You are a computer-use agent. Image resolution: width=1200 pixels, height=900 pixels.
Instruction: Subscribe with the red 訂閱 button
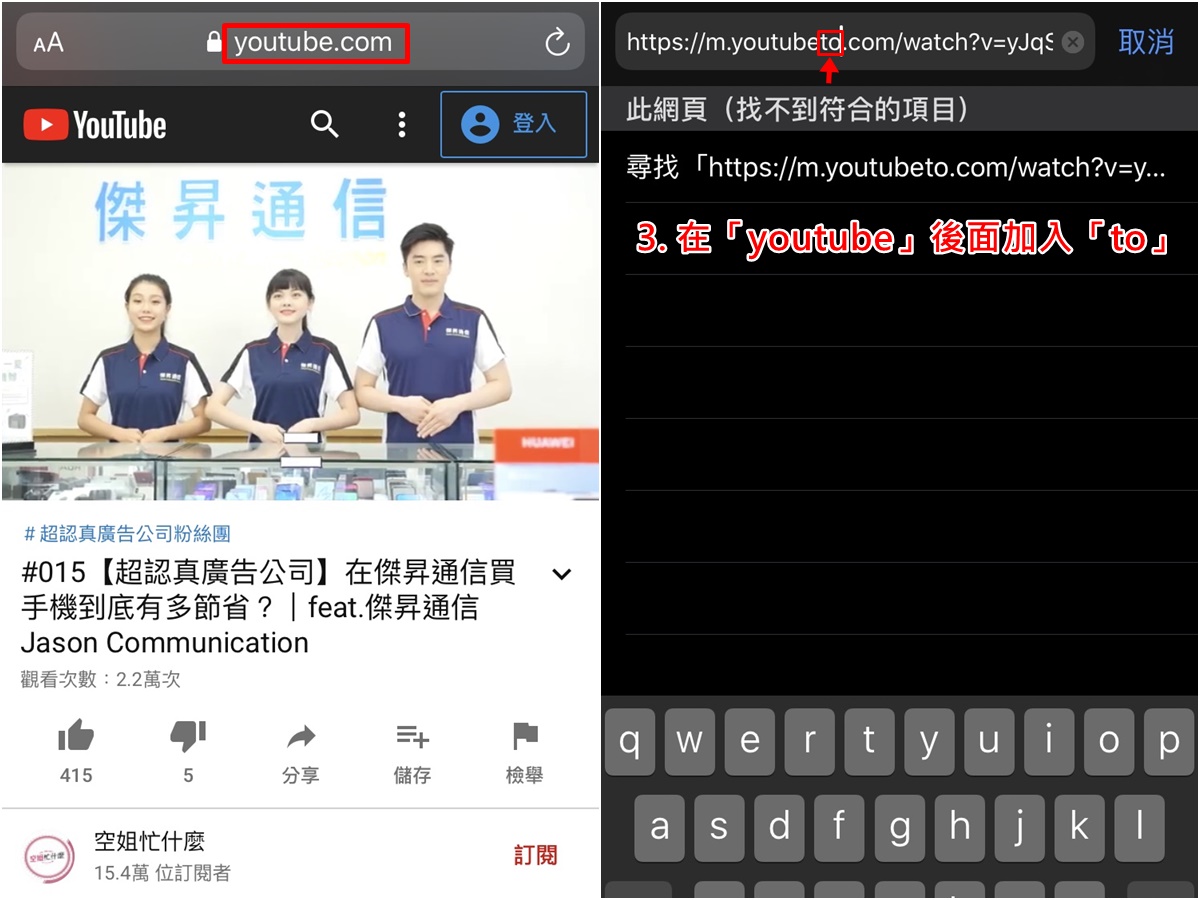[536, 855]
